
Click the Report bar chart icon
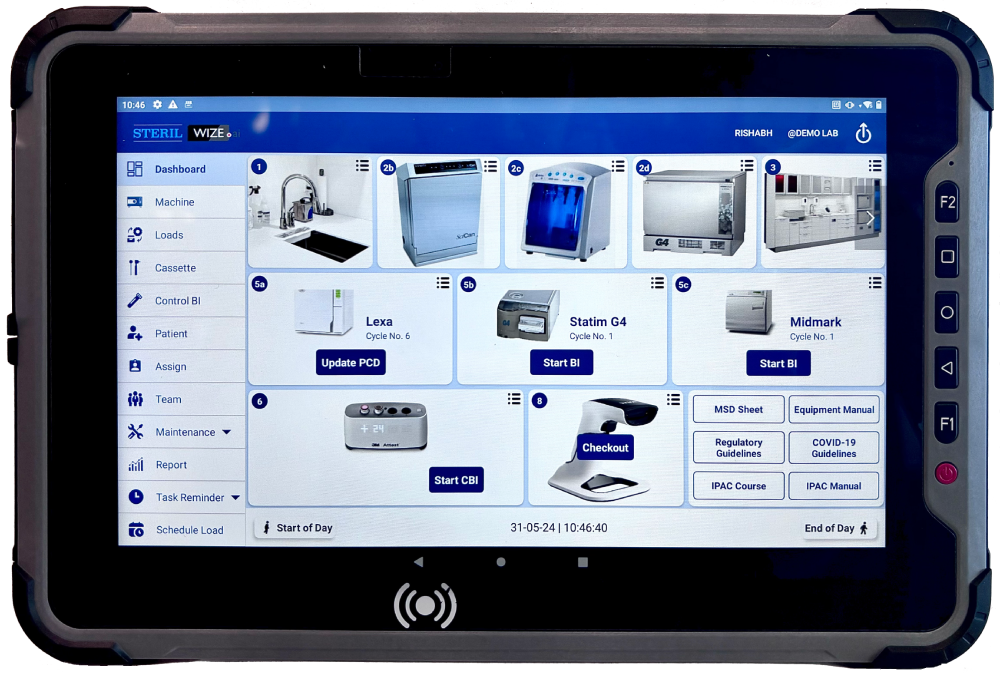click(x=135, y=465)
